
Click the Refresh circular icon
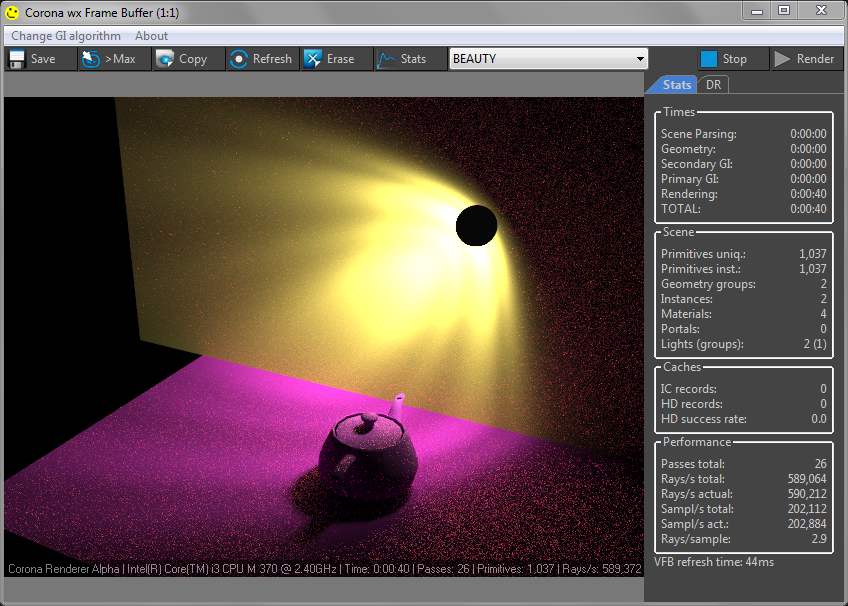click(x=238, y=59)
